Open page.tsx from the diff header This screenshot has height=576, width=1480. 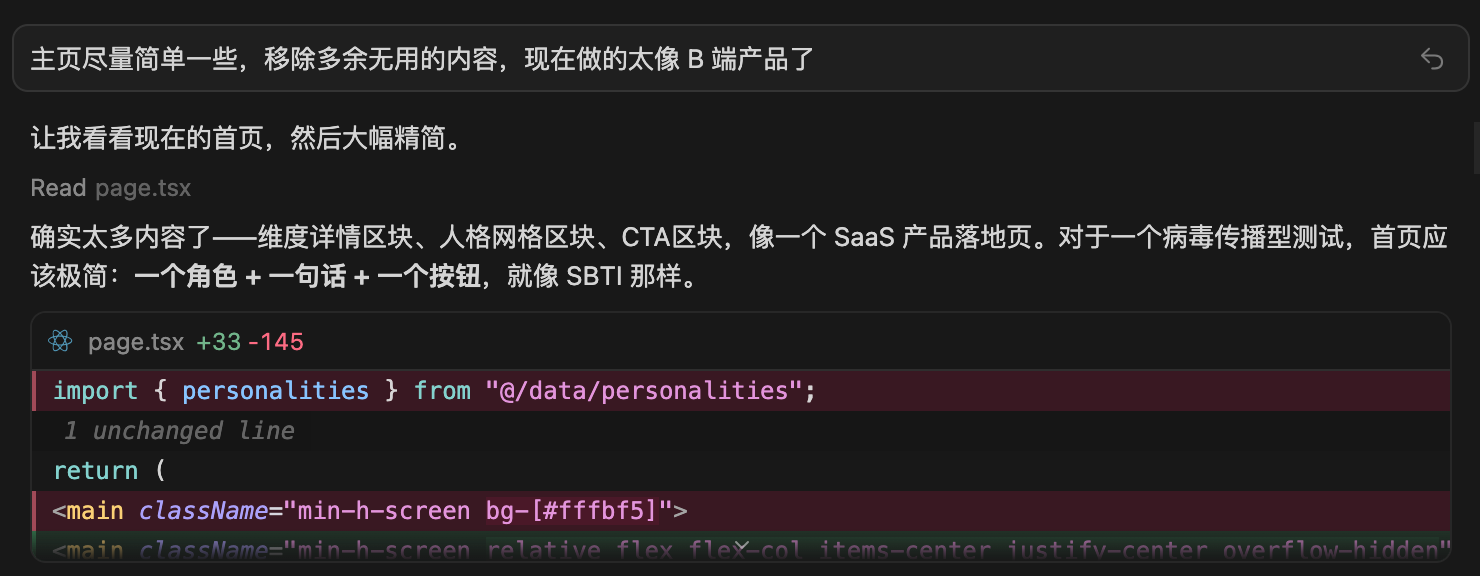tap(136, 342)
